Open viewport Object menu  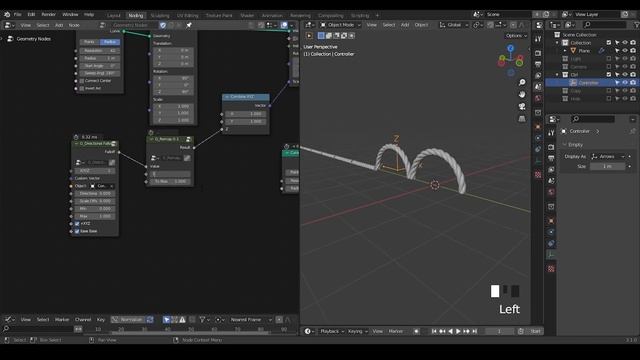pyautogui.click(x=421, y=25)
